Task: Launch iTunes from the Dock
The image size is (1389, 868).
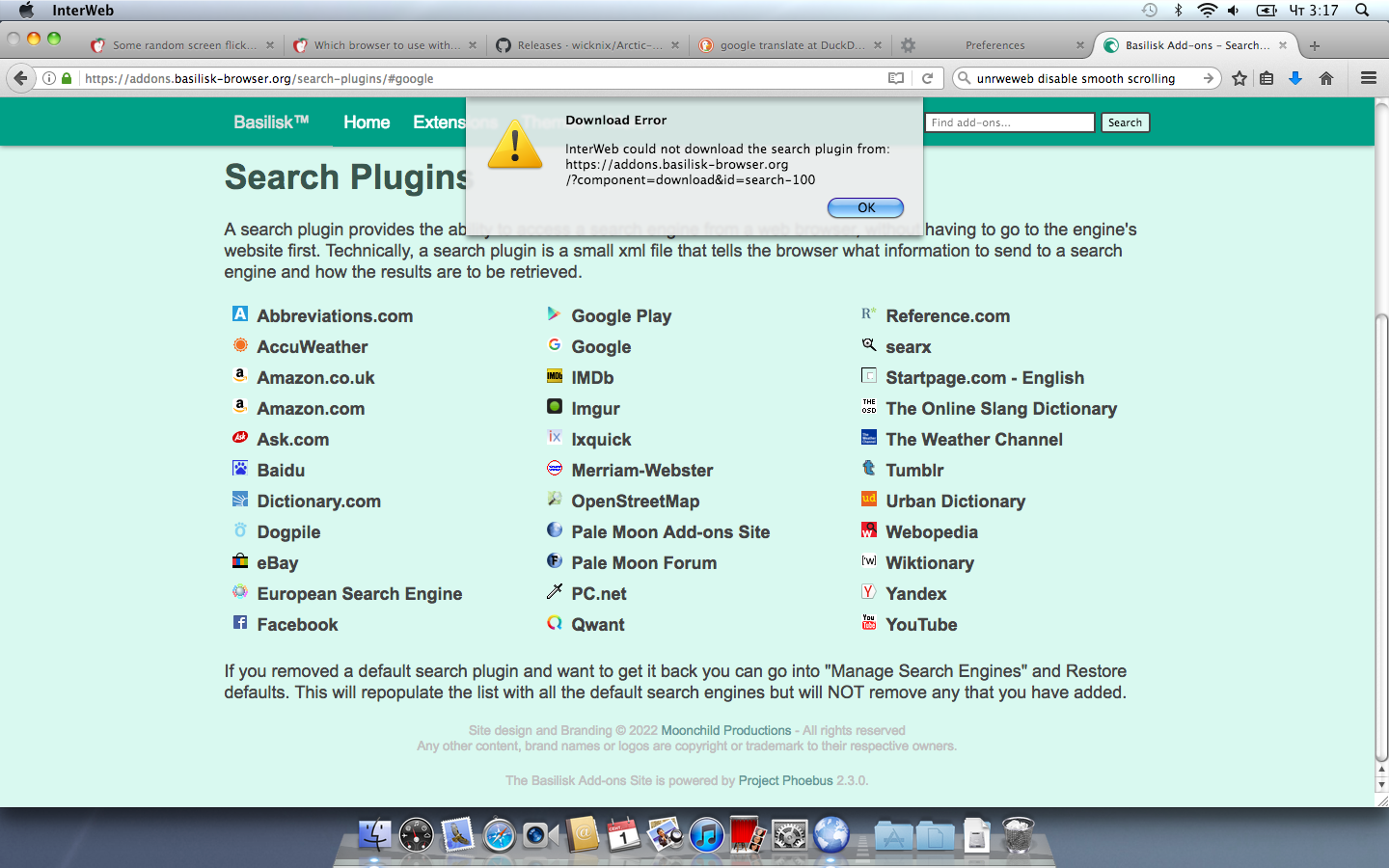Action: (x=706, y=834)
